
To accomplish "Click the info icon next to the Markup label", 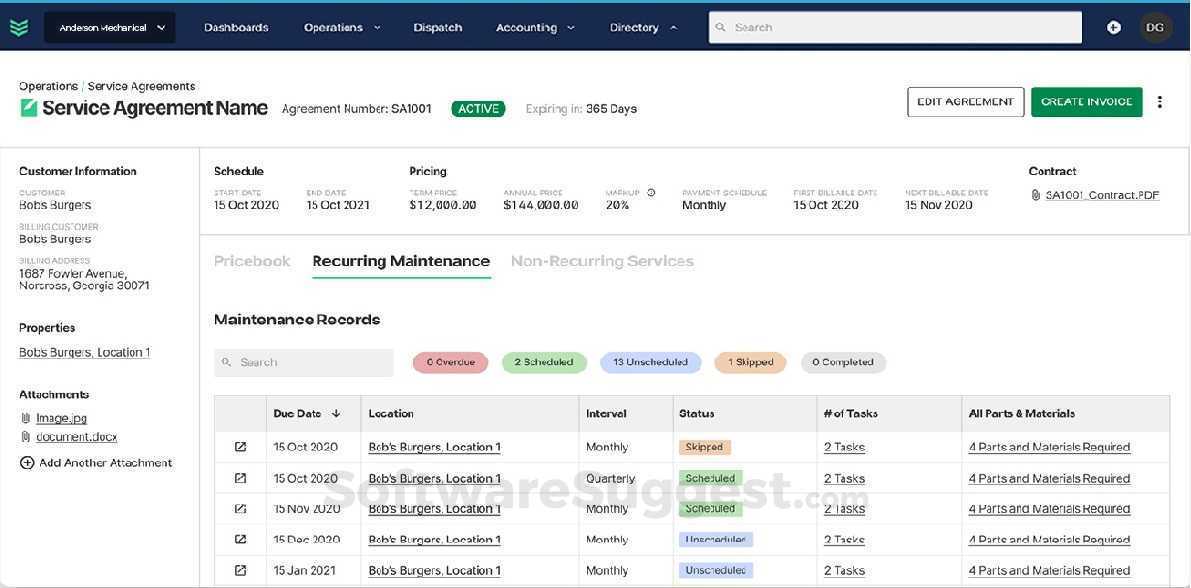I will click(x=649, y=192).
